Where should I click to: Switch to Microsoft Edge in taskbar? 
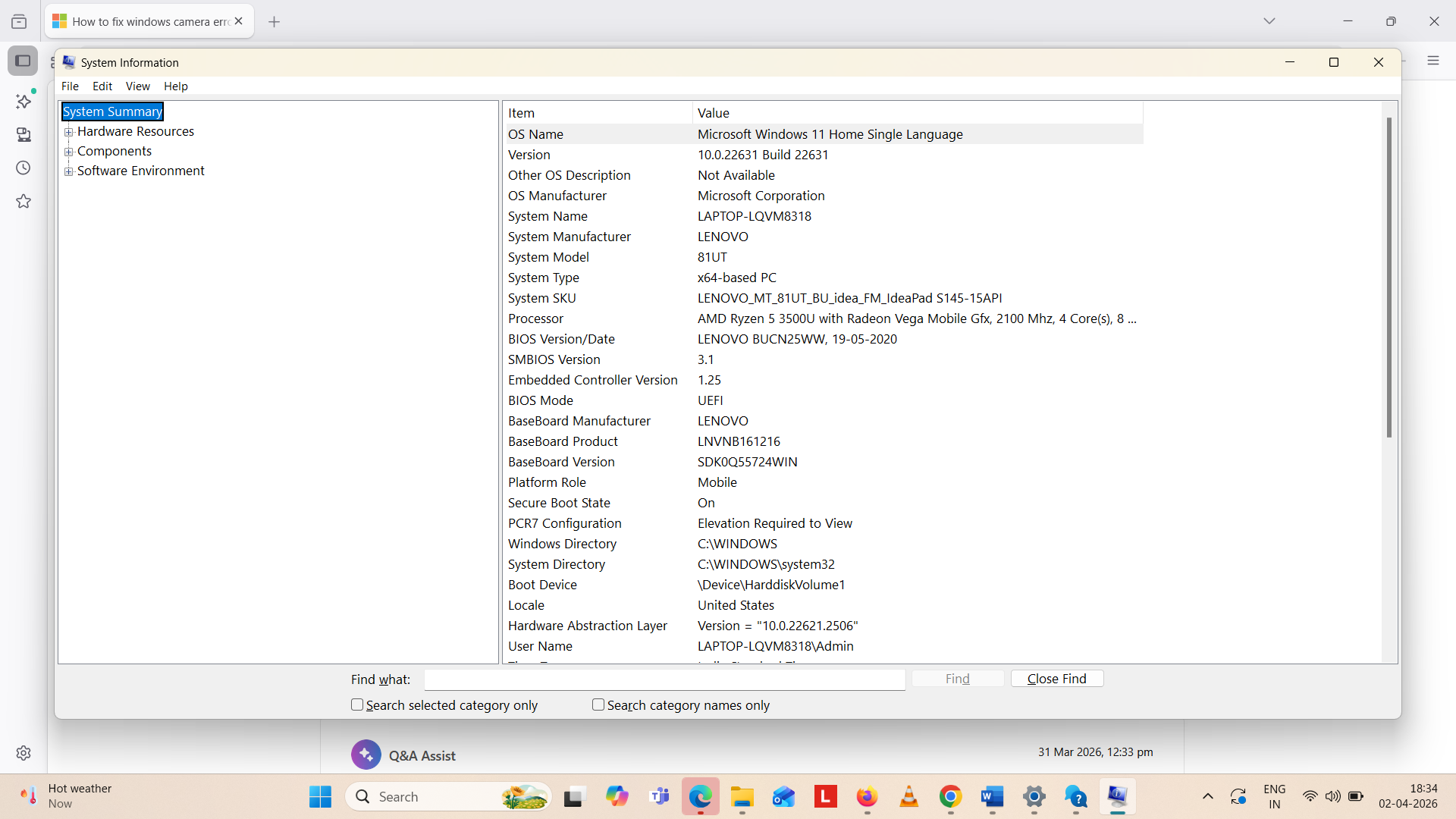point(701,796)
